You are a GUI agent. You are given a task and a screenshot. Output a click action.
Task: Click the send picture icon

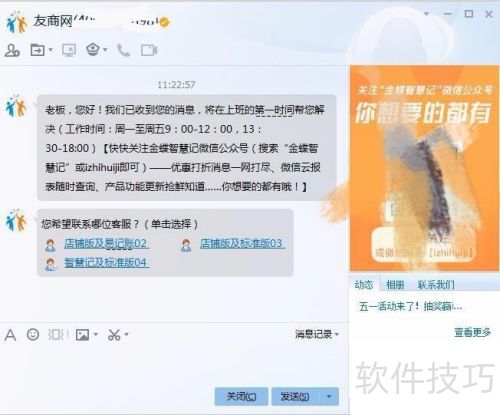coord(82,335)
